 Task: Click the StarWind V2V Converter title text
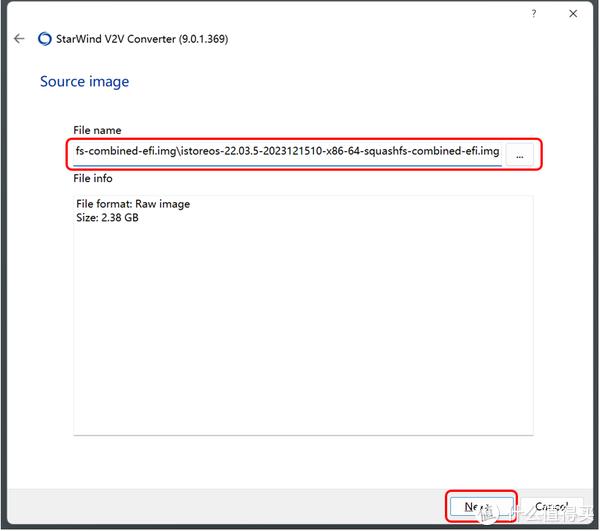pyautogui.click(x=142, y=39)
